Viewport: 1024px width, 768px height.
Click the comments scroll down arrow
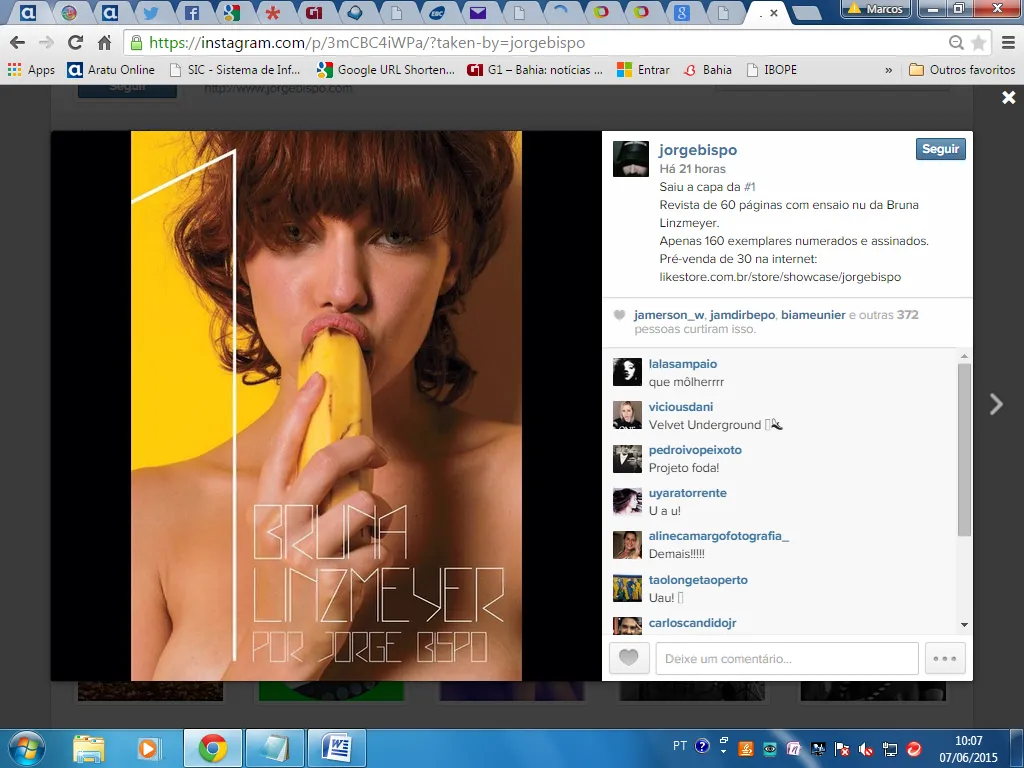coord(965,625)
